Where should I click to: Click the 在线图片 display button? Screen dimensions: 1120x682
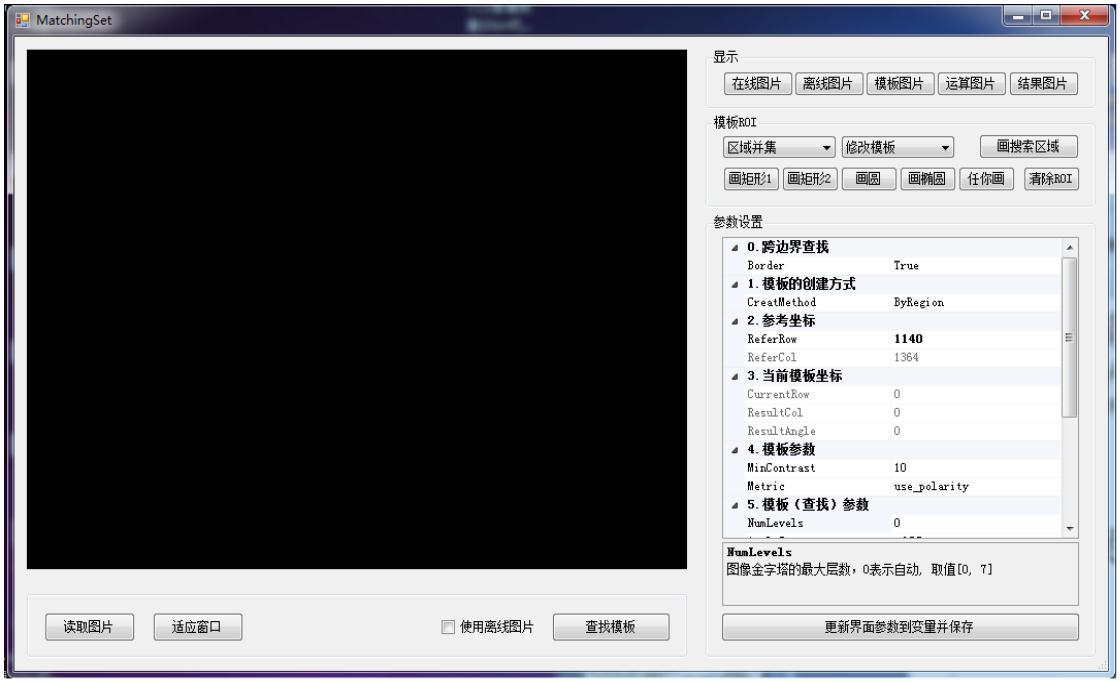pos(756,84)
